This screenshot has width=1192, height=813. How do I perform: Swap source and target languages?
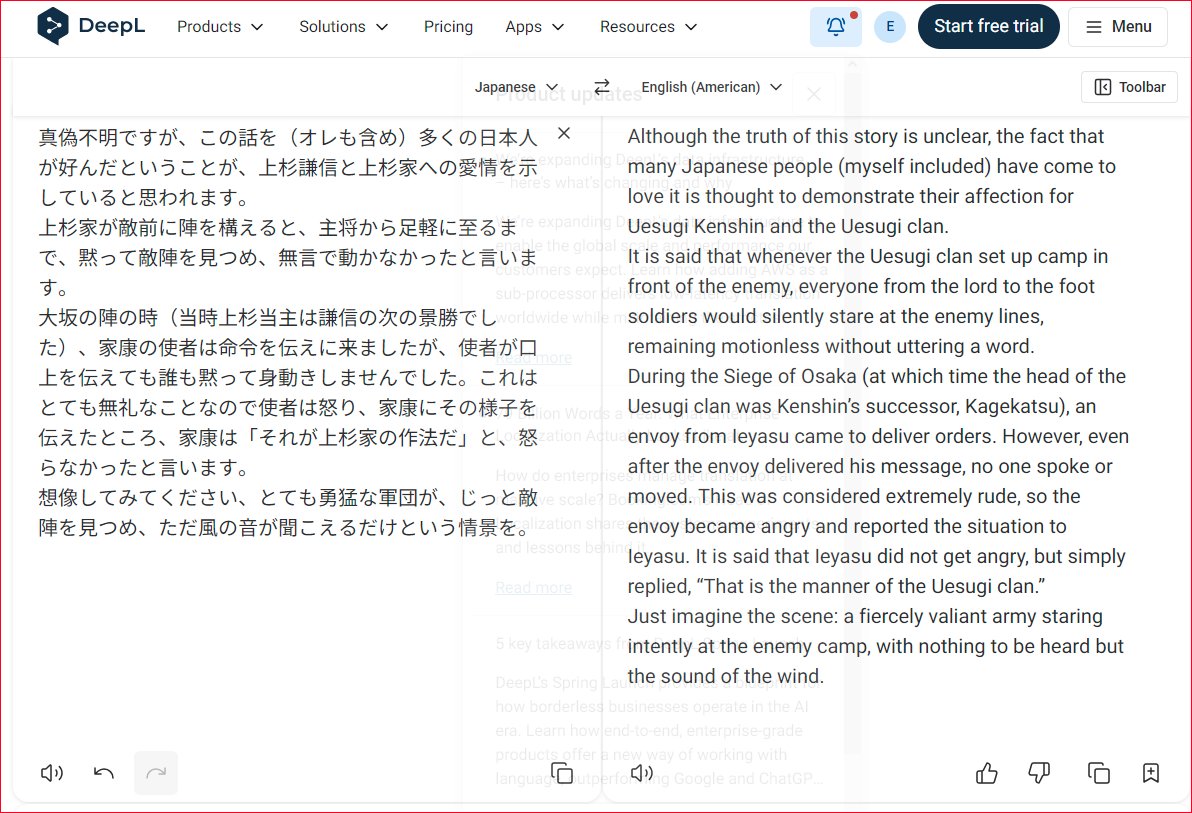click(x=601, y=87)
